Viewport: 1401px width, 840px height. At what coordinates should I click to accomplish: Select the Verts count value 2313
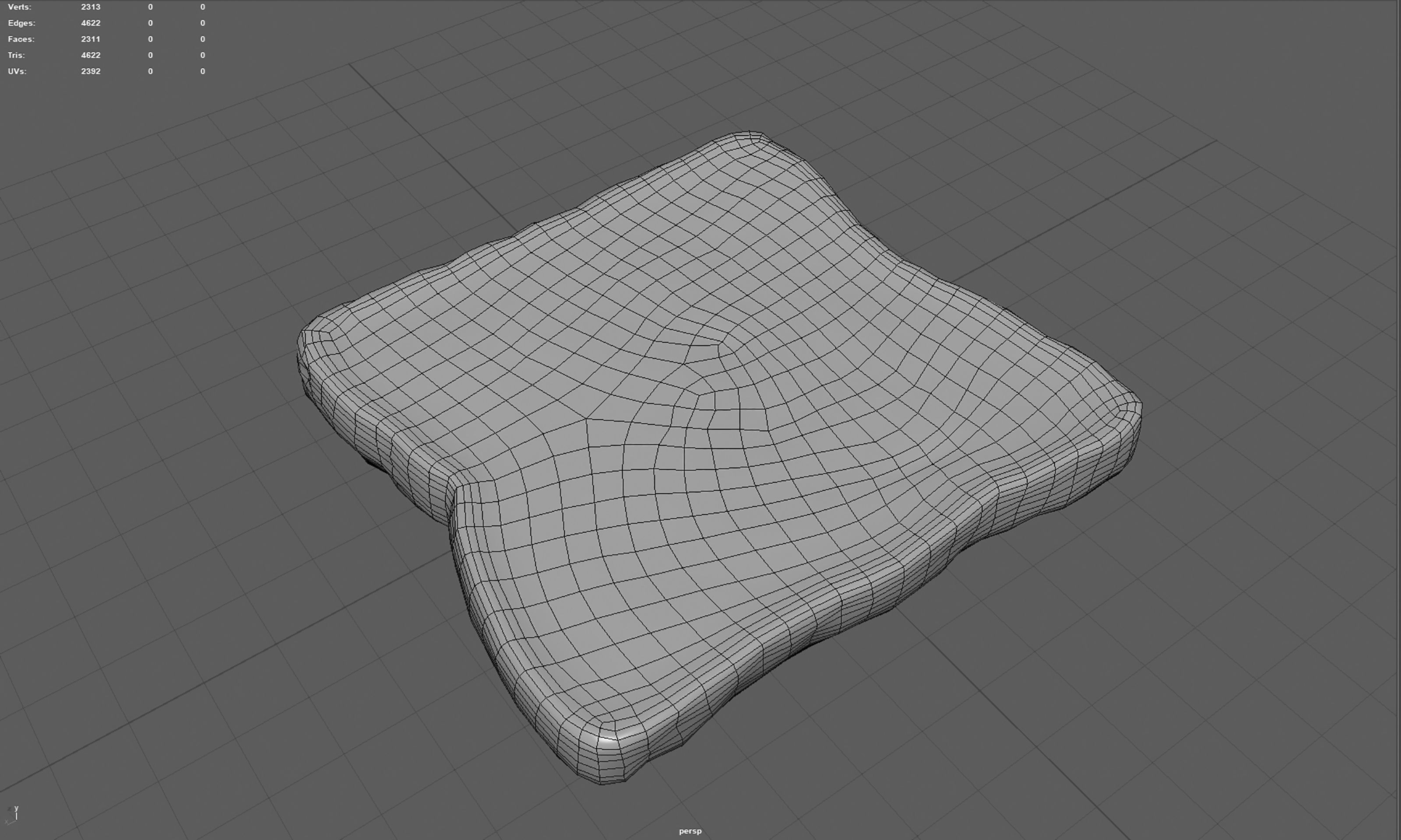(x=91, y=7)
